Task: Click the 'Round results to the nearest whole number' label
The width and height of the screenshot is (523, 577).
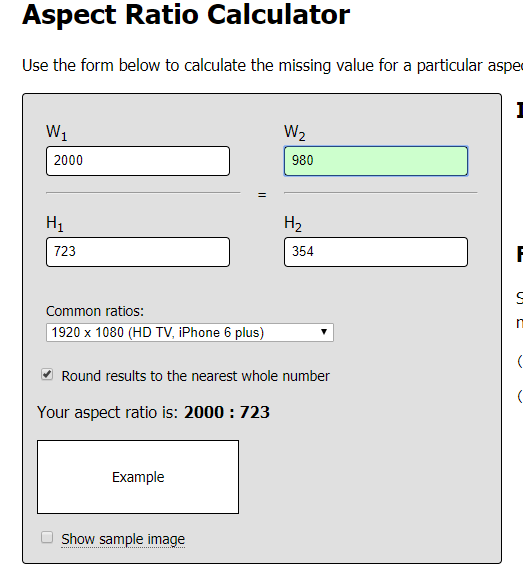Action: tap(195, 376)
